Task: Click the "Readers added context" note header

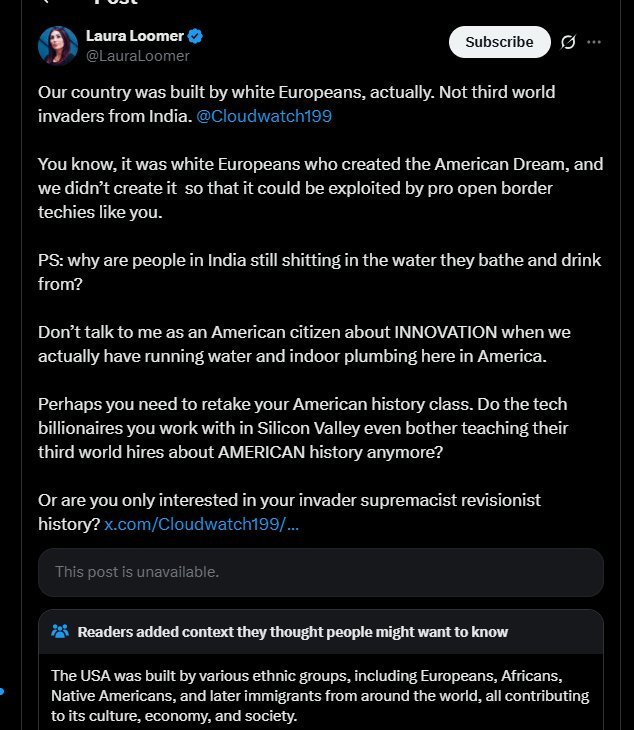Action: 292,631
